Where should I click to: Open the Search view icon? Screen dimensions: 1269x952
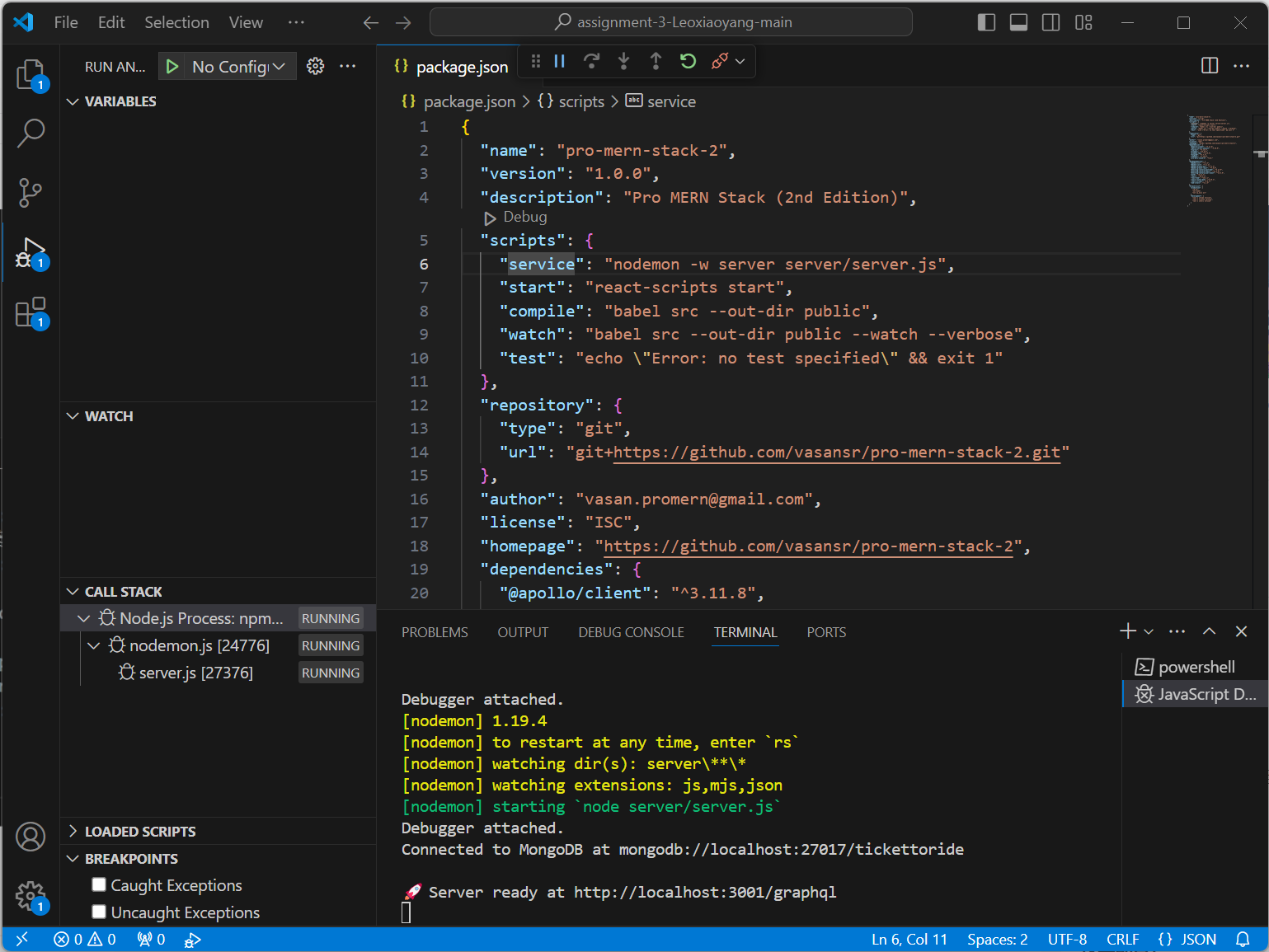31,133
